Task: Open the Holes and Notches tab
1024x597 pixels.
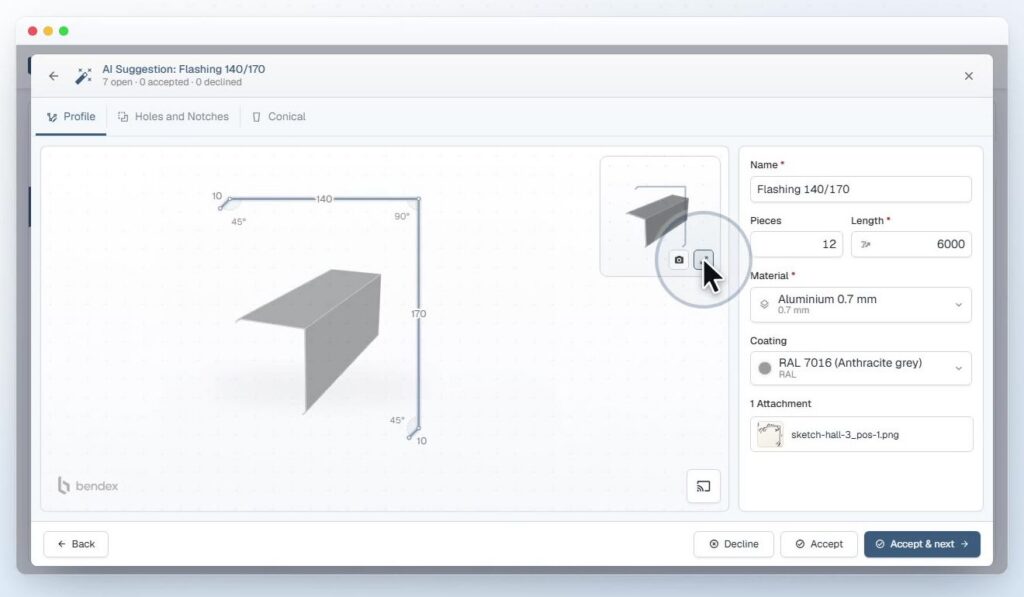Action: click(173, 117)
